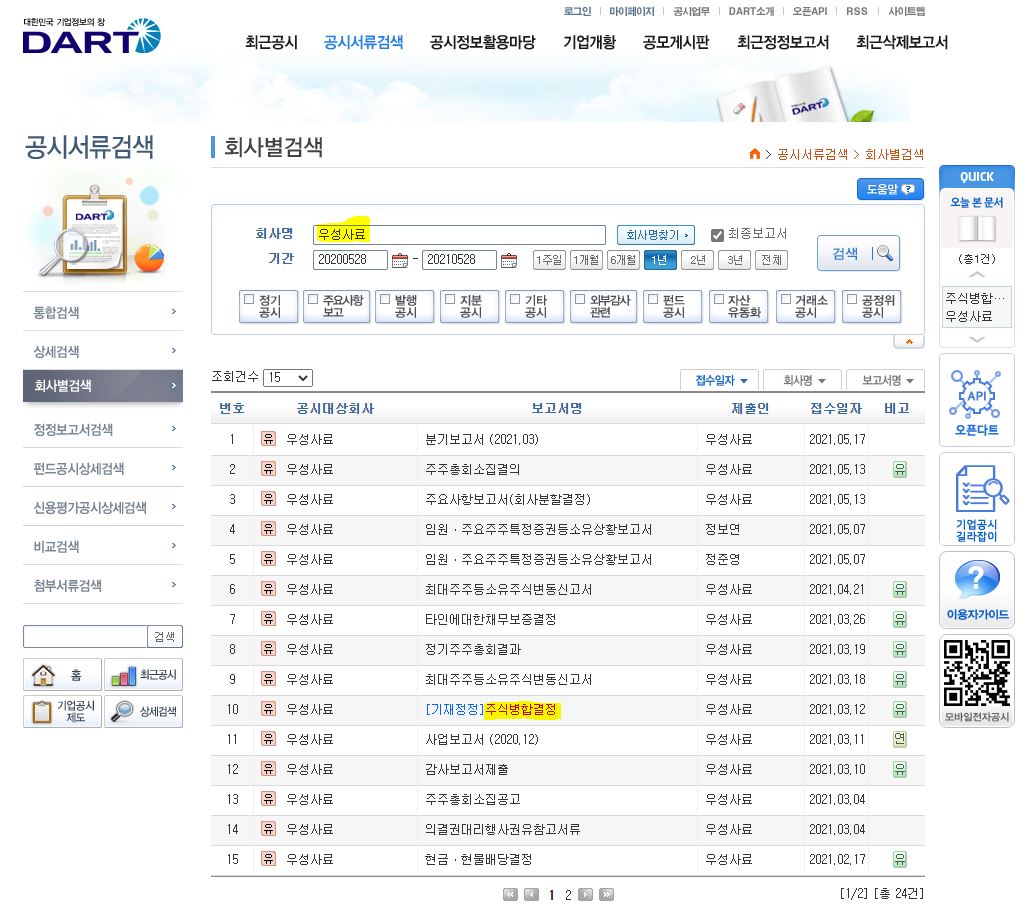Click 연 remark icon on 사업보고서 row

point(900,739)
